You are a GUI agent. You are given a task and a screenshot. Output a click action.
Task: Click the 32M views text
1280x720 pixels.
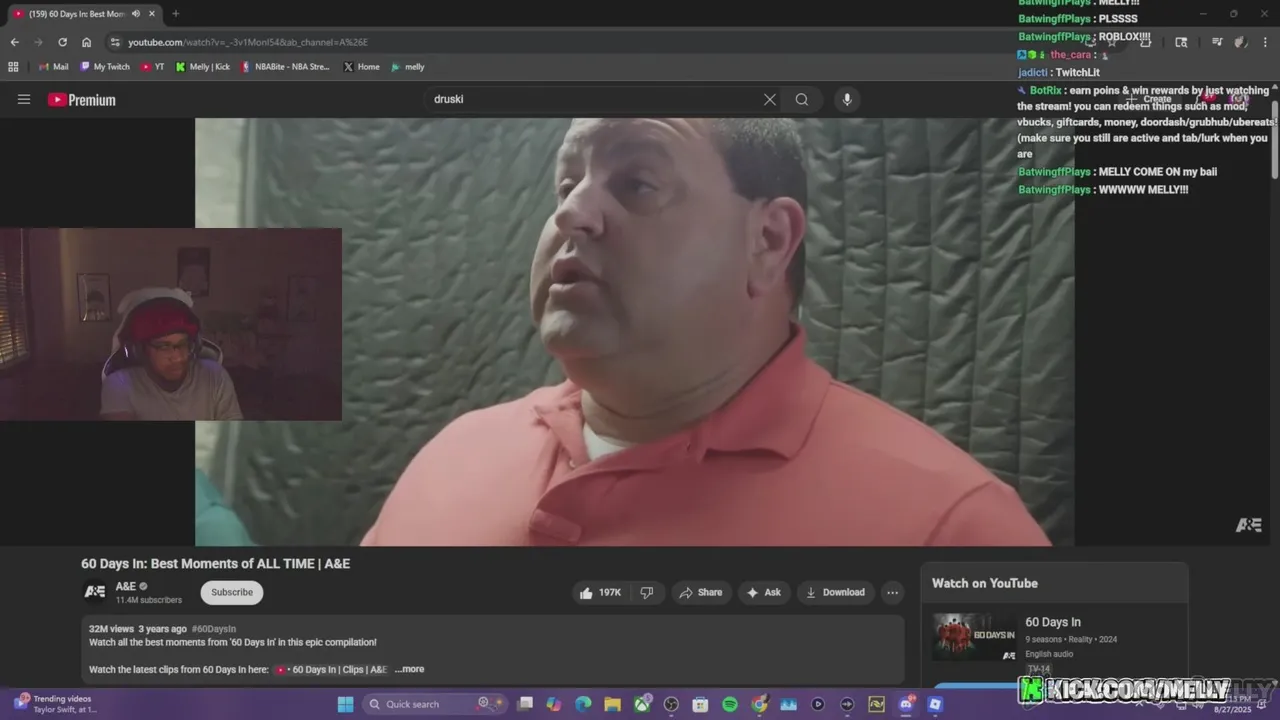coord(111,629)
